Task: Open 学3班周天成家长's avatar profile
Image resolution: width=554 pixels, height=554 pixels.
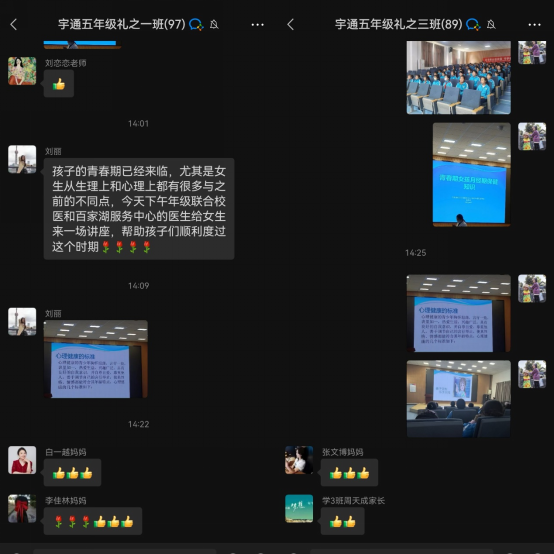Action: [299, 508]
